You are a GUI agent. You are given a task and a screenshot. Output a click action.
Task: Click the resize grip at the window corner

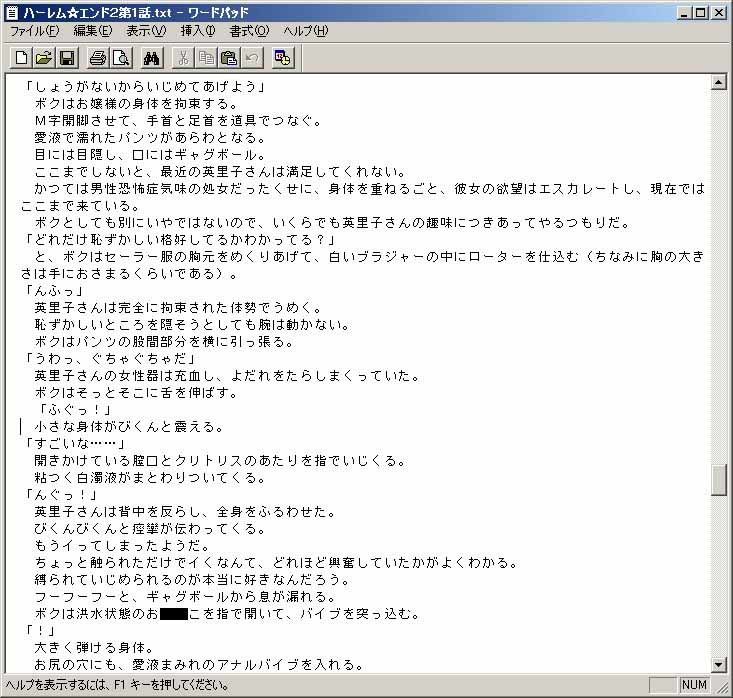pos(723,686)
